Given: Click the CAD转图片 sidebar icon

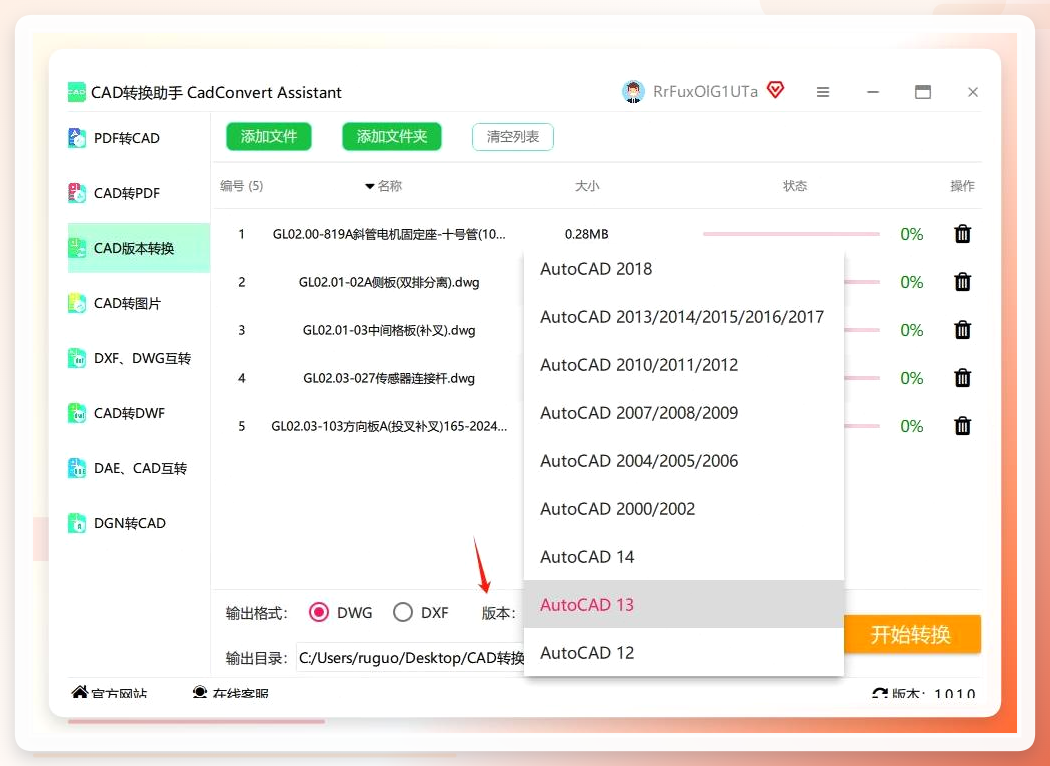Looking at the screenshot, I should [x=77, y=303].
